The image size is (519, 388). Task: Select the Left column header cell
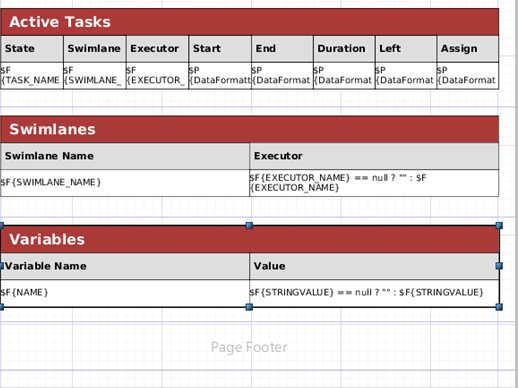(406, 49)
